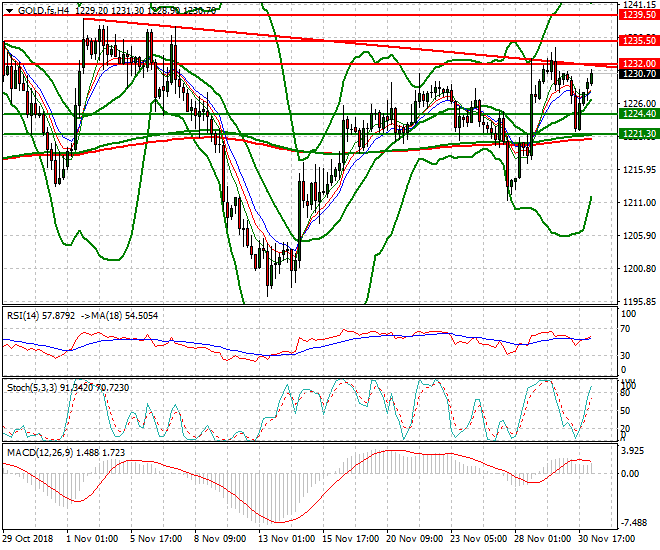The height and width of the screenshot is (550, 660).
Task: Select the 1239.50 resistance level label
Action: click(639, 15)
